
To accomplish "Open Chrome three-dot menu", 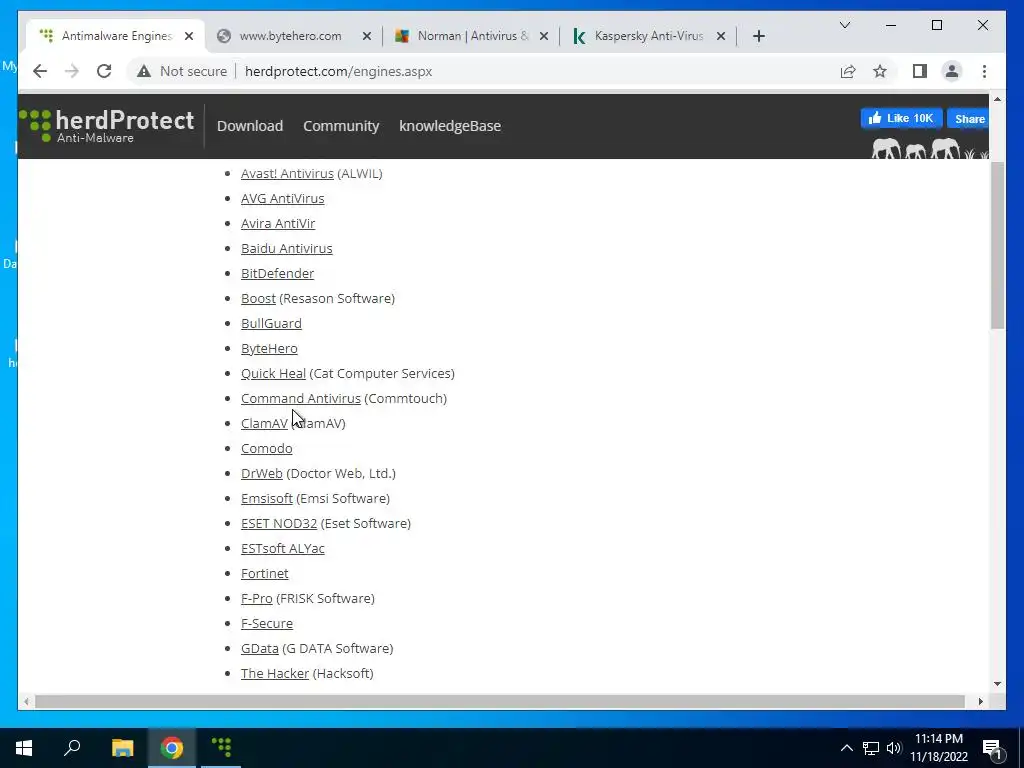I will 984,71.
